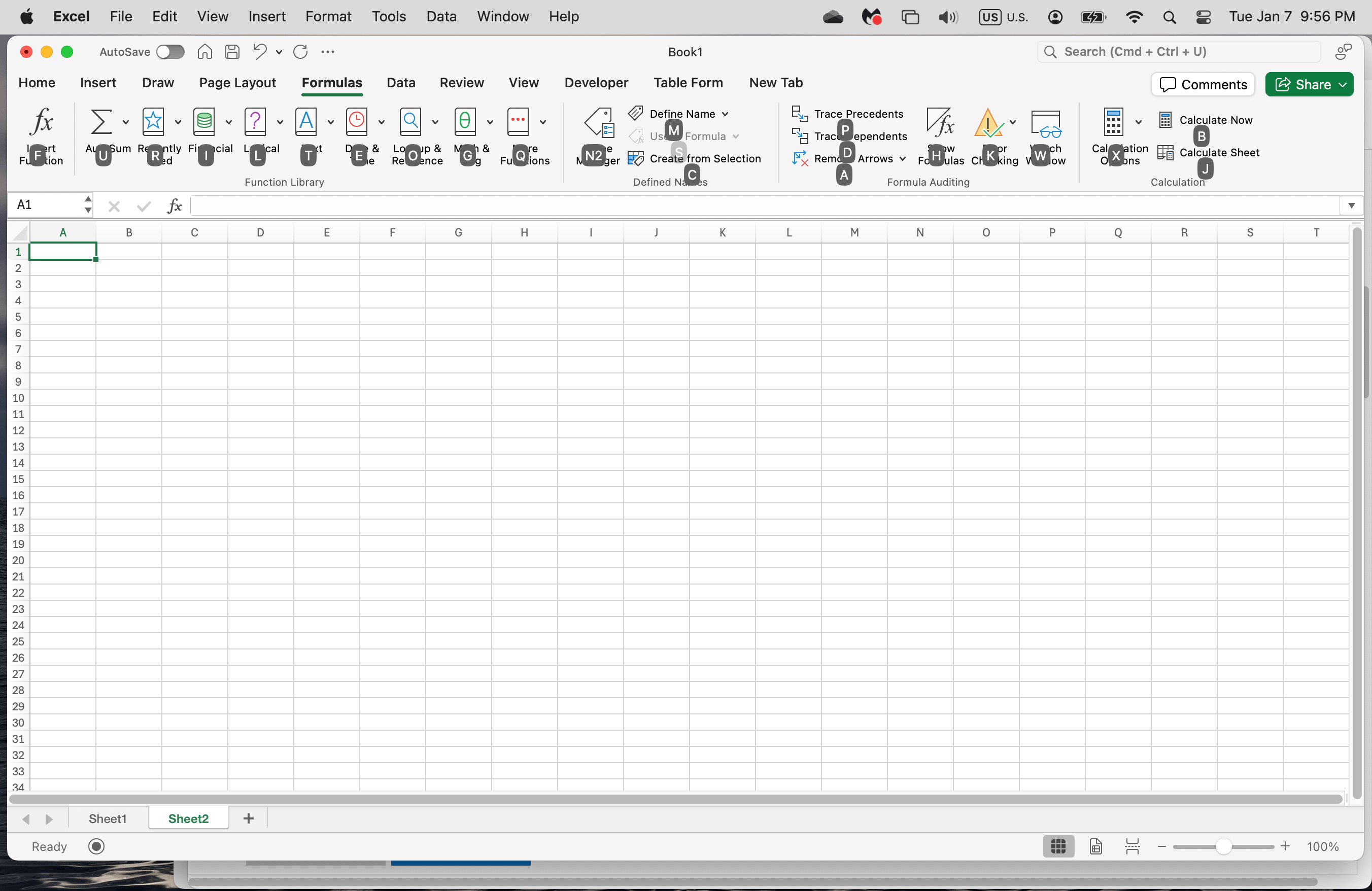Expand the formula bar with chevron
The width and height of the screenshot is (1372, 891).
click(1351, 205)
